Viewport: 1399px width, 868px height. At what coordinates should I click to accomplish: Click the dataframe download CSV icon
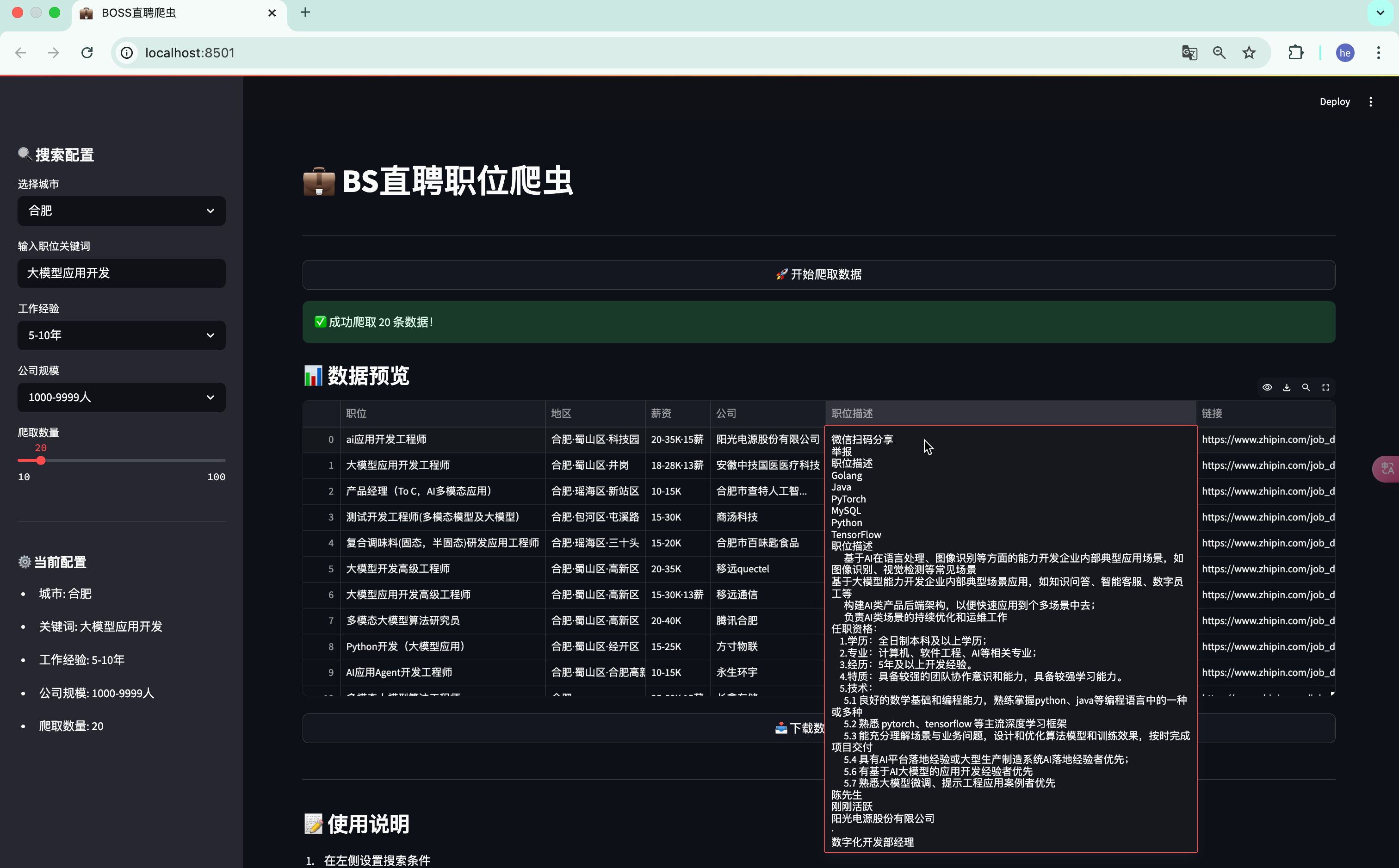1287,388
